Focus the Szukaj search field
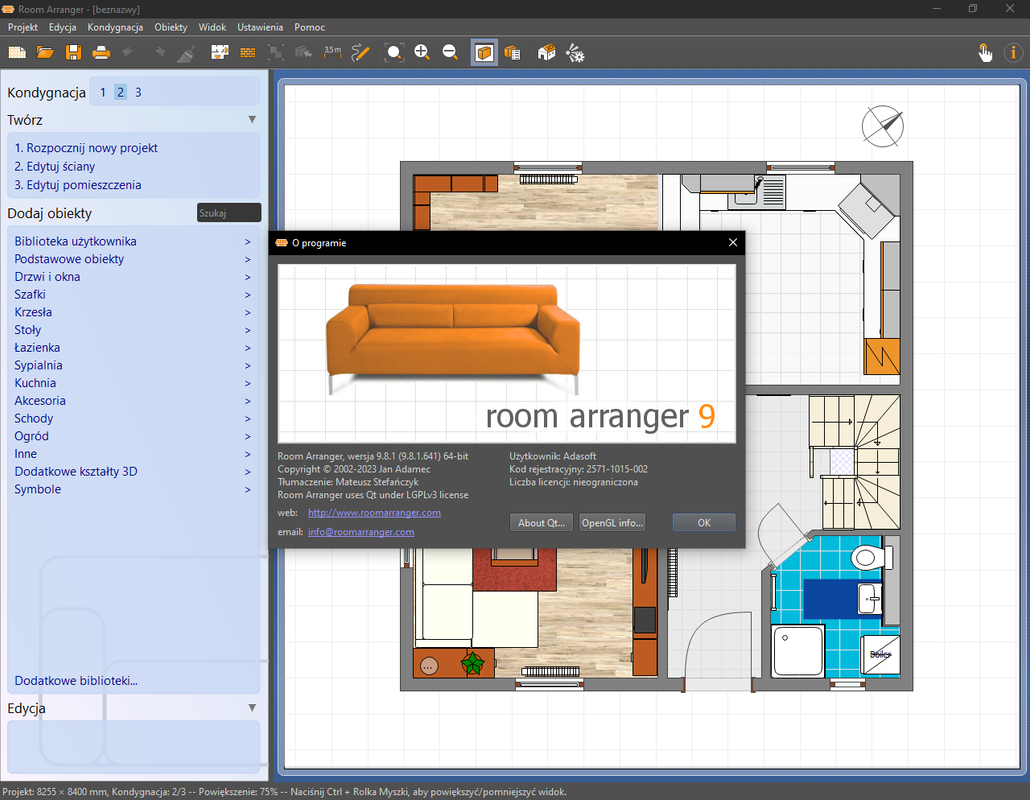 [x=229, y=213]
